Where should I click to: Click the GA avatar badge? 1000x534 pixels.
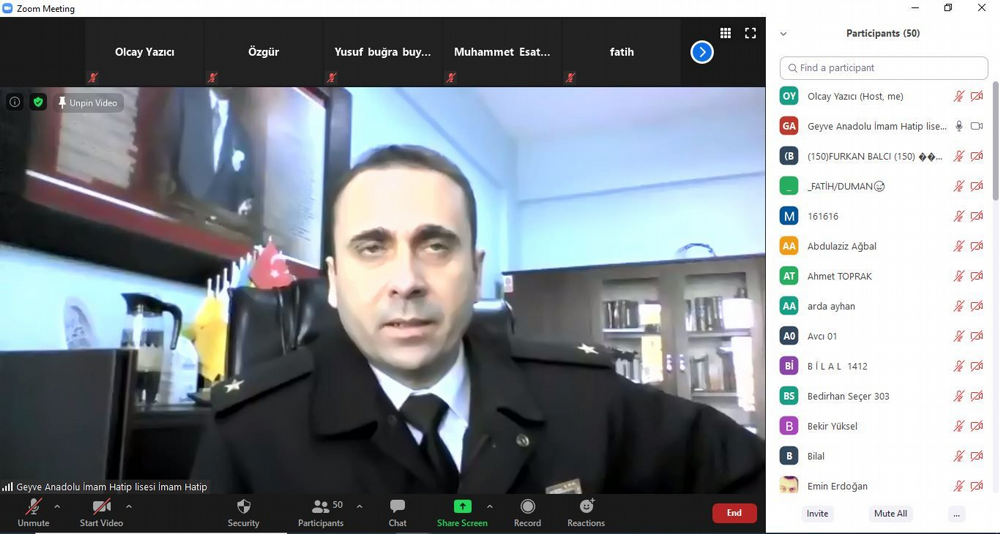[x=789, y=126]
